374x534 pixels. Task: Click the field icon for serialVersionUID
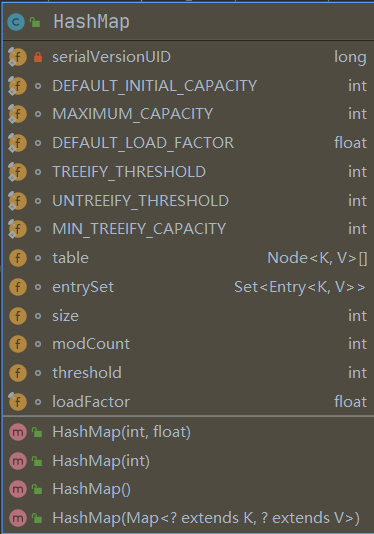(x=17, y=57)
